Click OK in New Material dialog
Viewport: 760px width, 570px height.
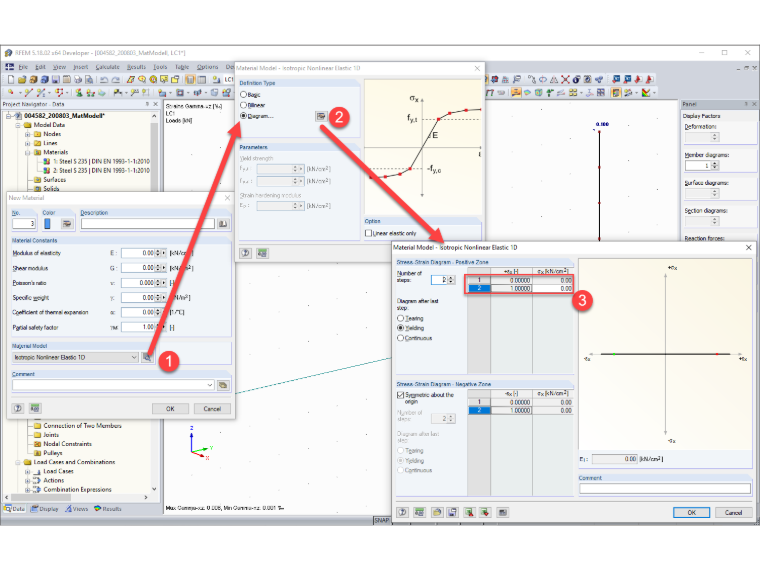click(170, 409)
